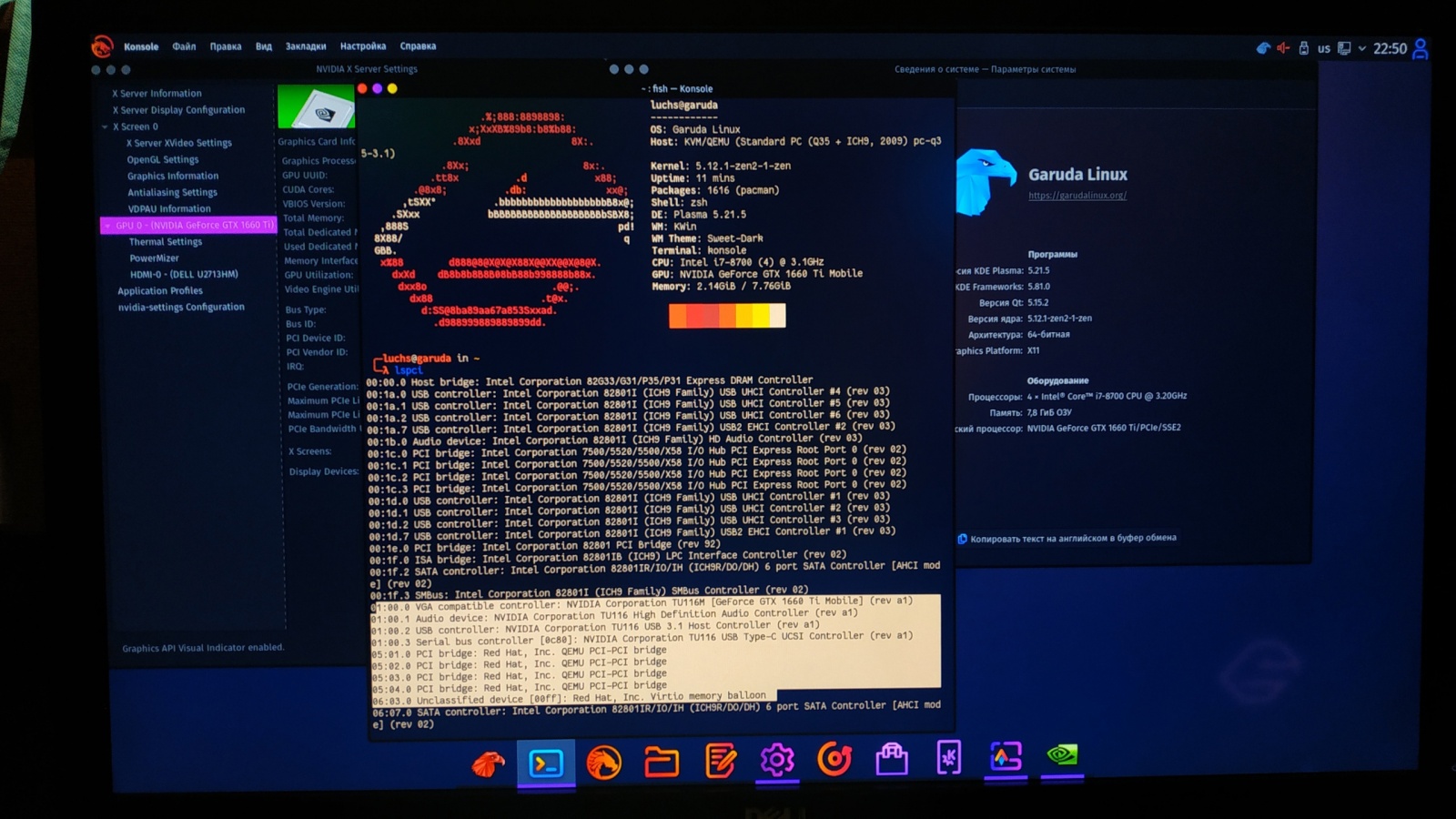Screen dimensions: 1456x819
Task: Open the garudalinux.org link in system info
Action: tap(1077, 196)
